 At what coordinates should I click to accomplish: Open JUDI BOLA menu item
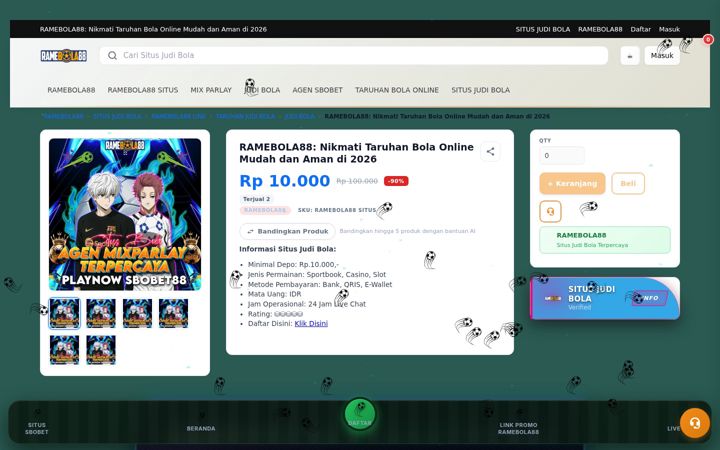[x=262, y=90]
